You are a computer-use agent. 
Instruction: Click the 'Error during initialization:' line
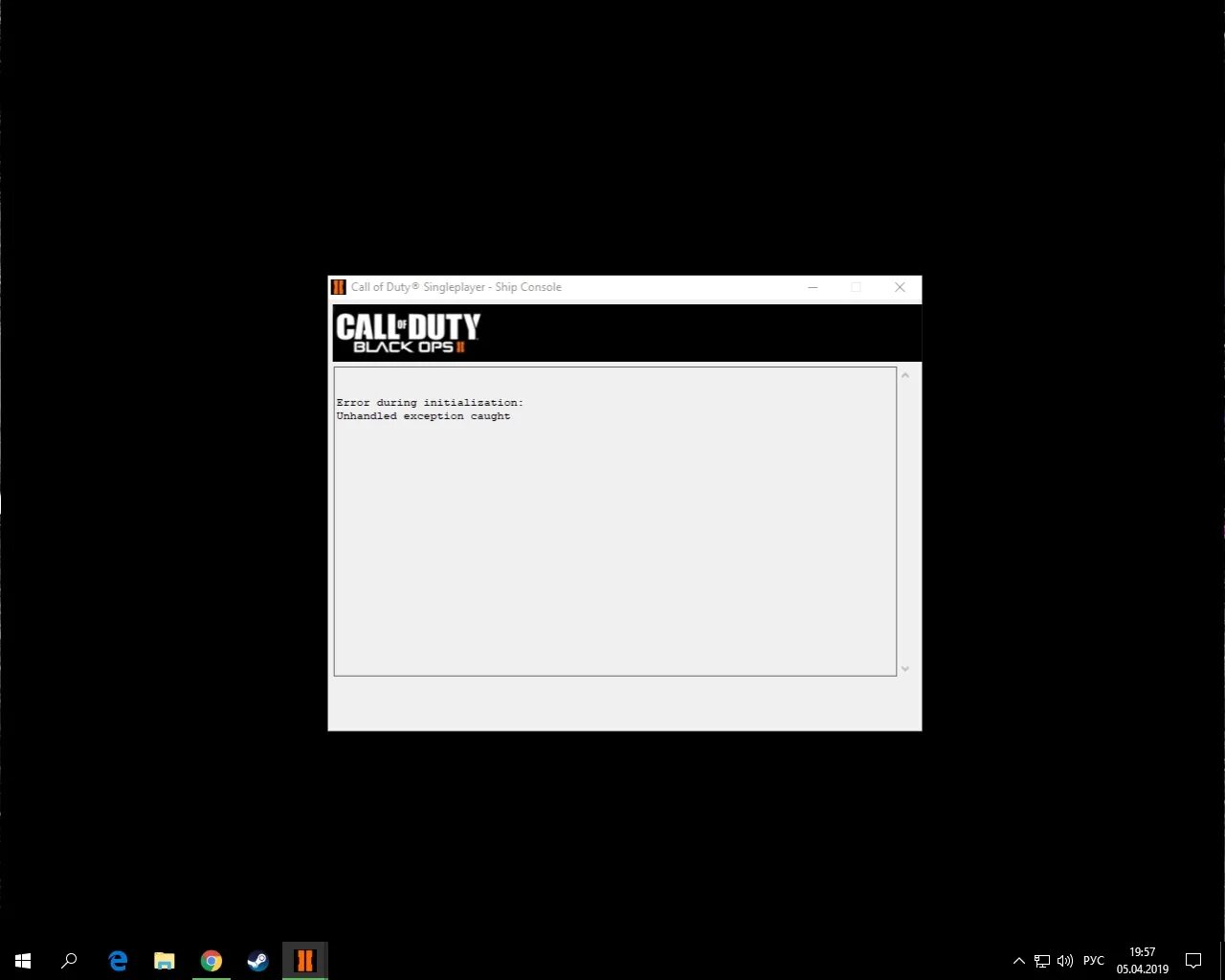click(x=430, y=403)
